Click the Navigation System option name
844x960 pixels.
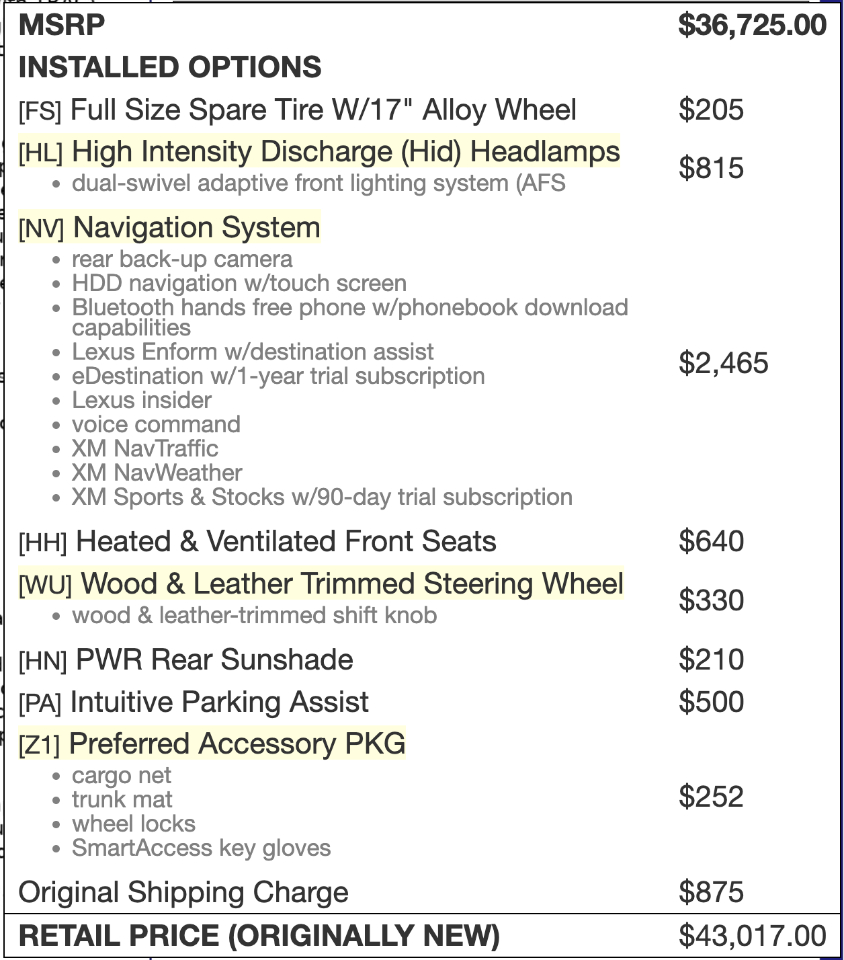click(x=196, y=228)
